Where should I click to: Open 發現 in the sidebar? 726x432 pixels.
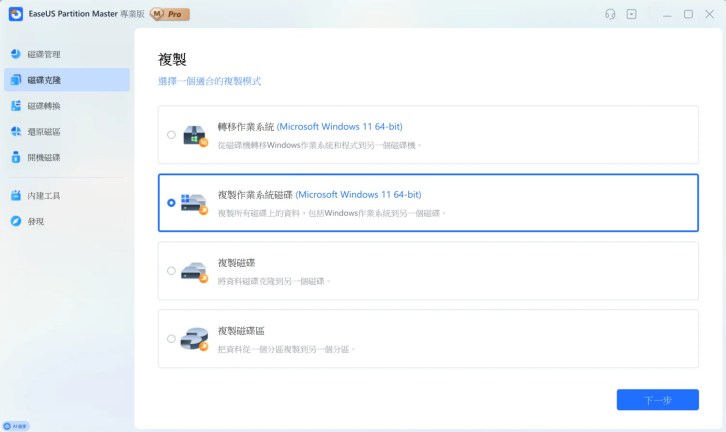pyautogui.click(x=67, y=221)
